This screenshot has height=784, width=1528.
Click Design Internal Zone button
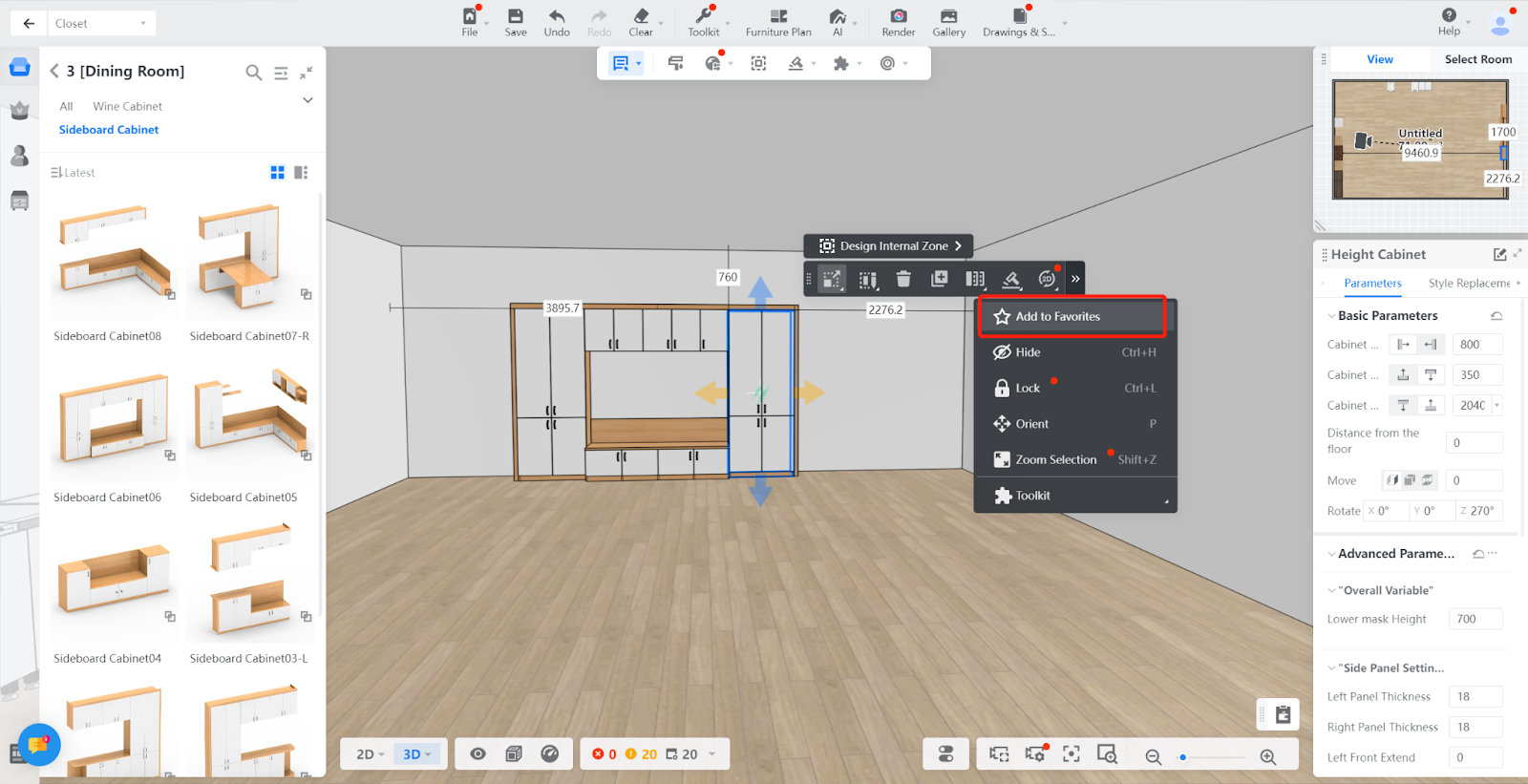coord(888,246)
